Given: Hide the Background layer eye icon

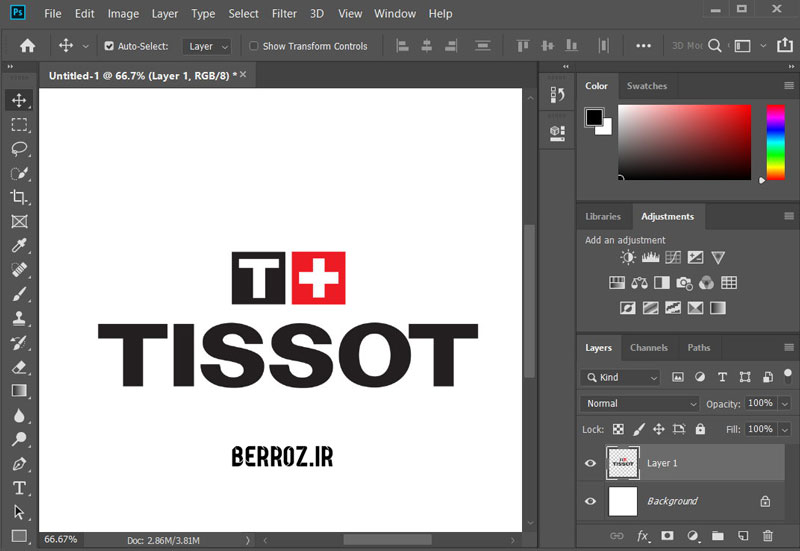Looking at the screenshot, I should point(591,501).
